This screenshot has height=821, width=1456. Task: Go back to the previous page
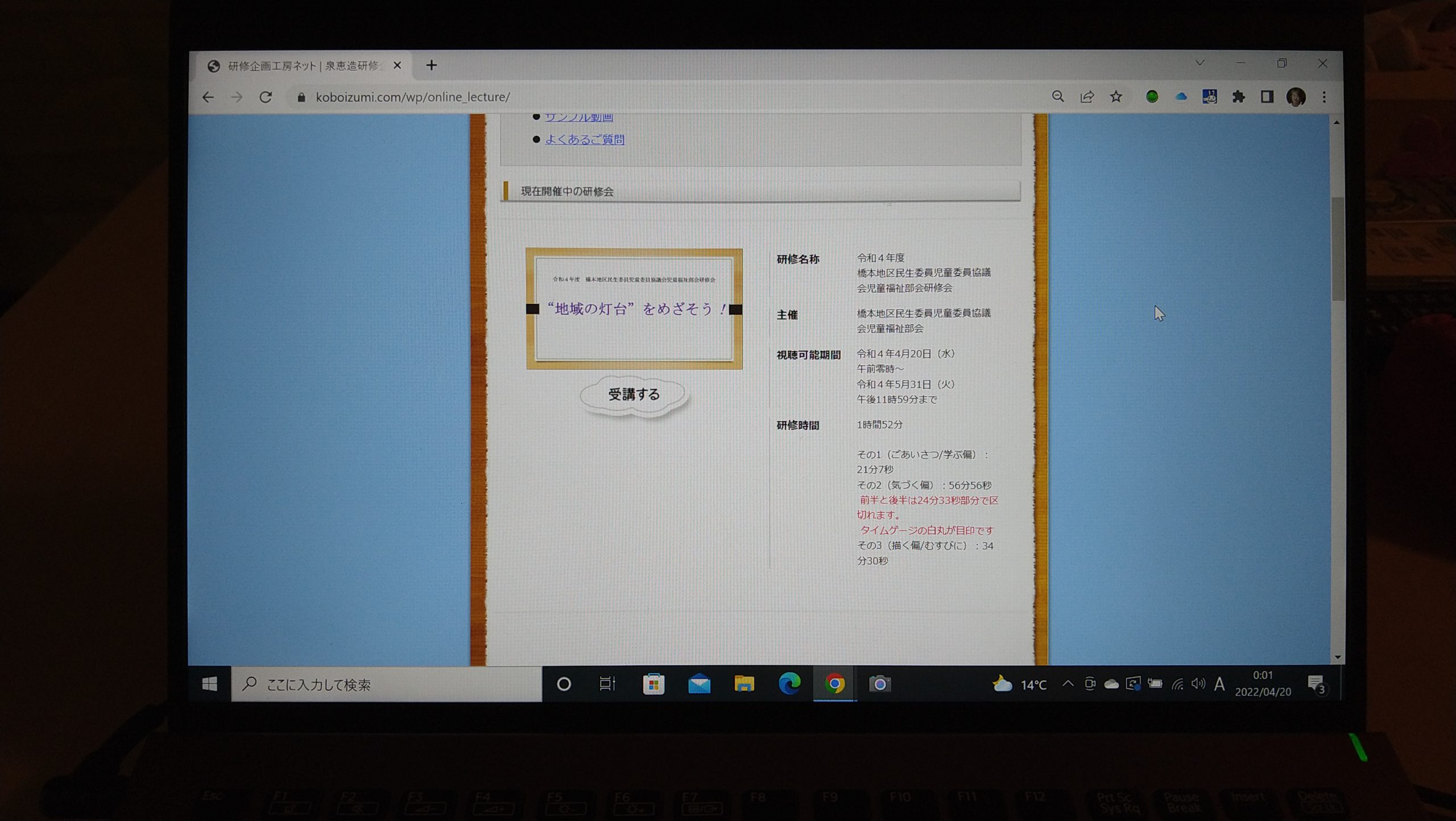point(208,97)
